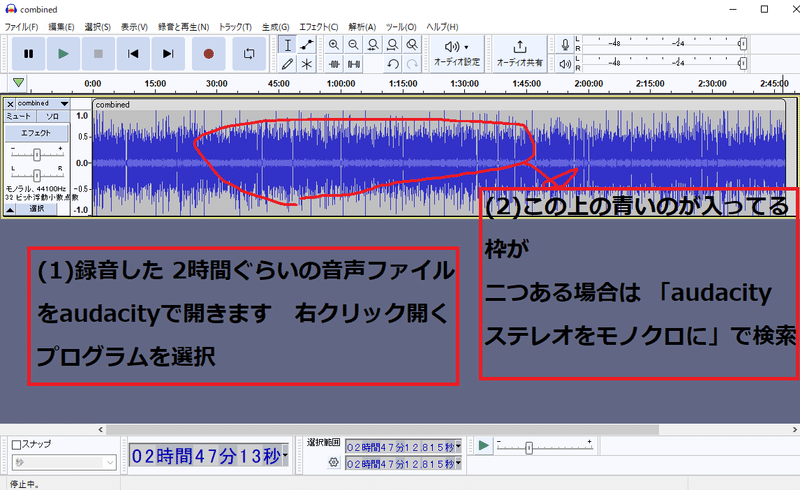Image resolution: width=800 pixels, height=490 pixels.
Task: Select the Multi-tool asterisk icon
Action: click(x=307, y=64)
